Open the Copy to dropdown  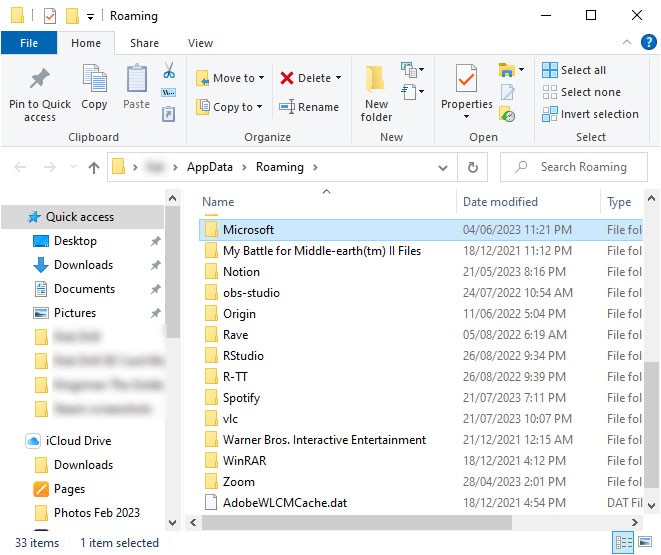(230, 107)
